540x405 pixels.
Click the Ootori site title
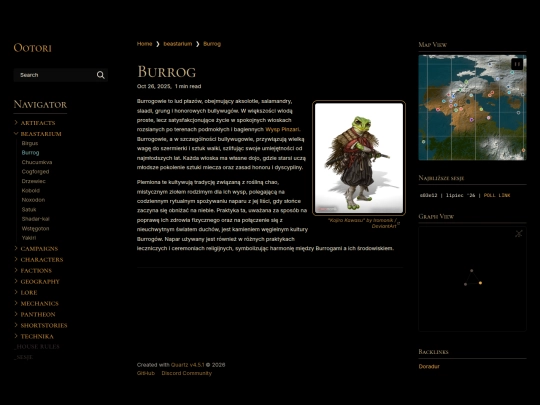click(32, 48)
